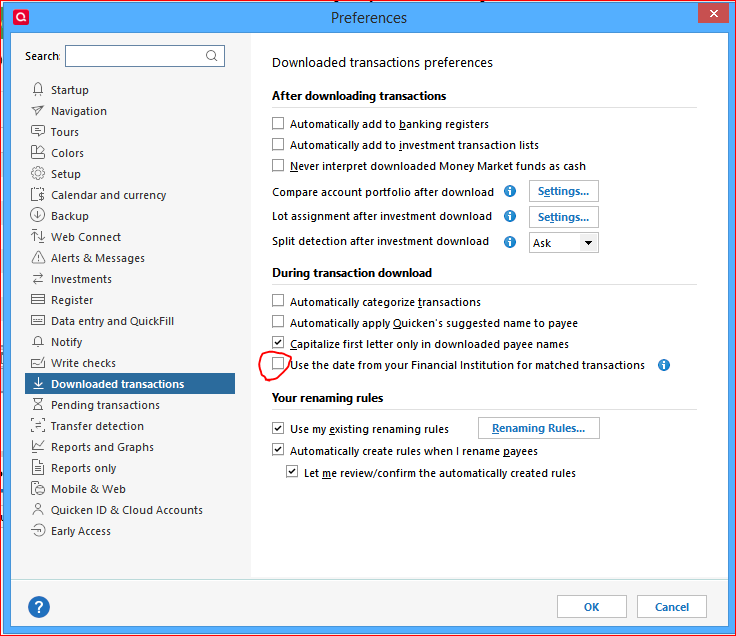Click the Write checks pen icon
736x636 pixels.
(x=38, y=362)
